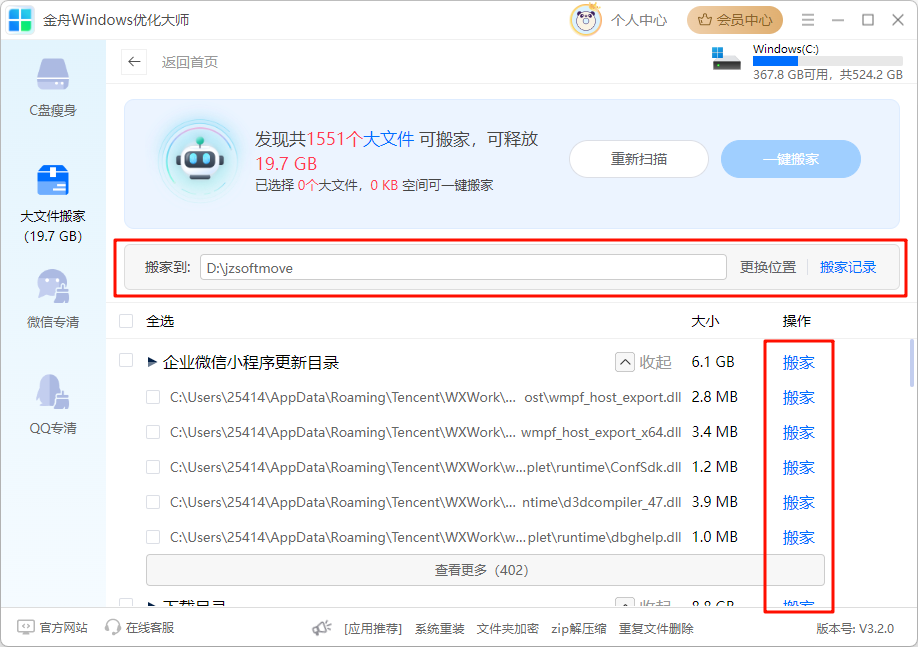The height and width of the screenshot is (647, 918).
Task: Click 官方网站 text link
Action: (63, 628)
